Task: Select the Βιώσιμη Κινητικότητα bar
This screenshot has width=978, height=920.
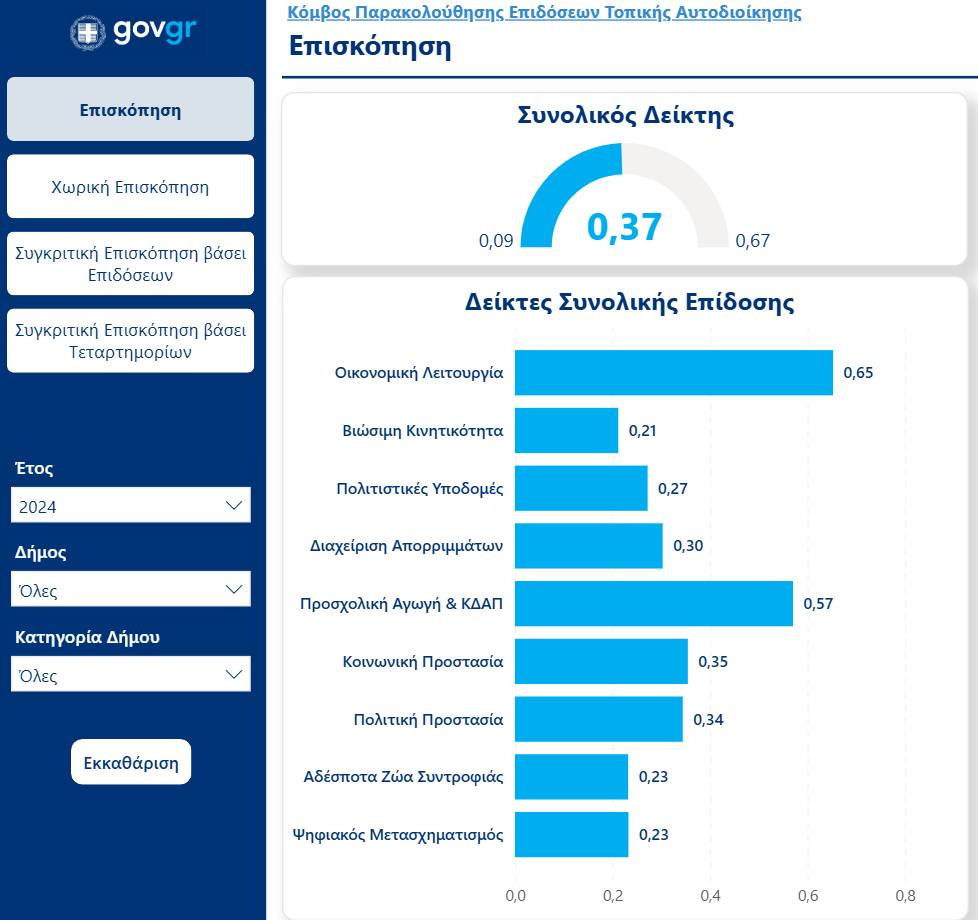Action: (x=566, y=431)
